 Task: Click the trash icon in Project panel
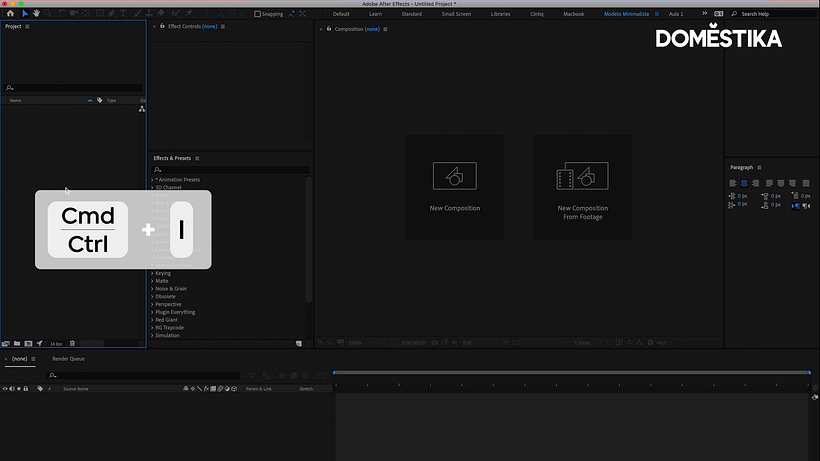(x=72, y=343)
